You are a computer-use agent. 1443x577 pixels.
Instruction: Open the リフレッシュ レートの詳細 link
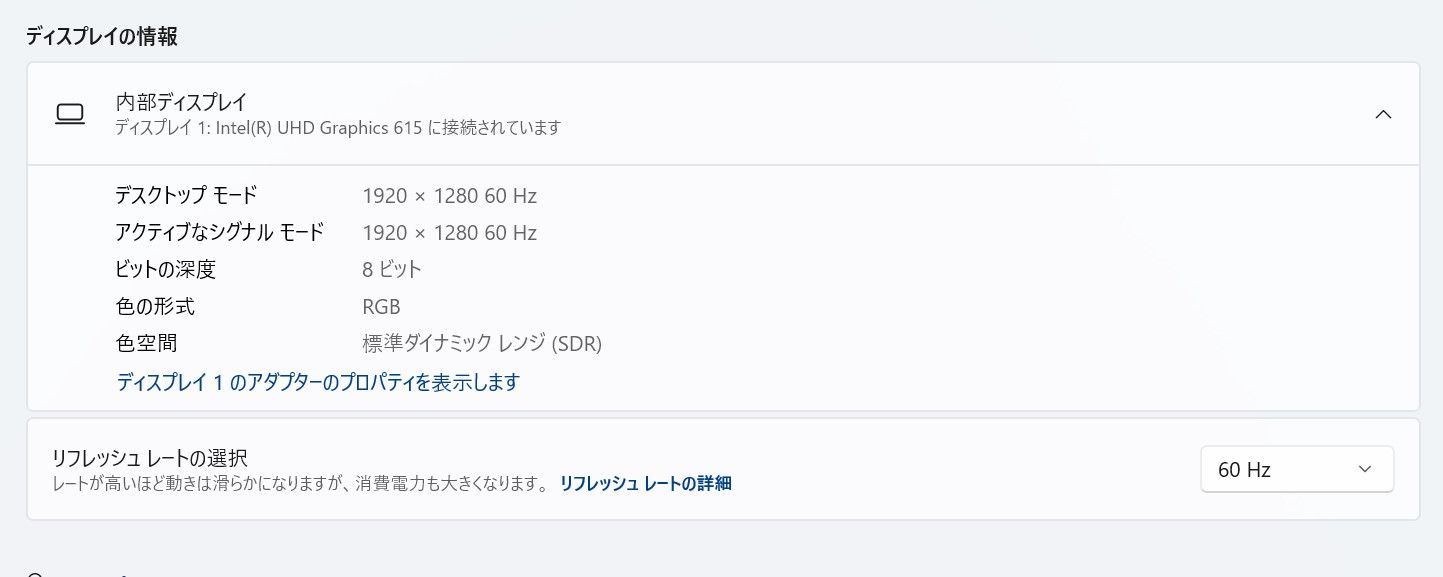[x=645, y=484]
